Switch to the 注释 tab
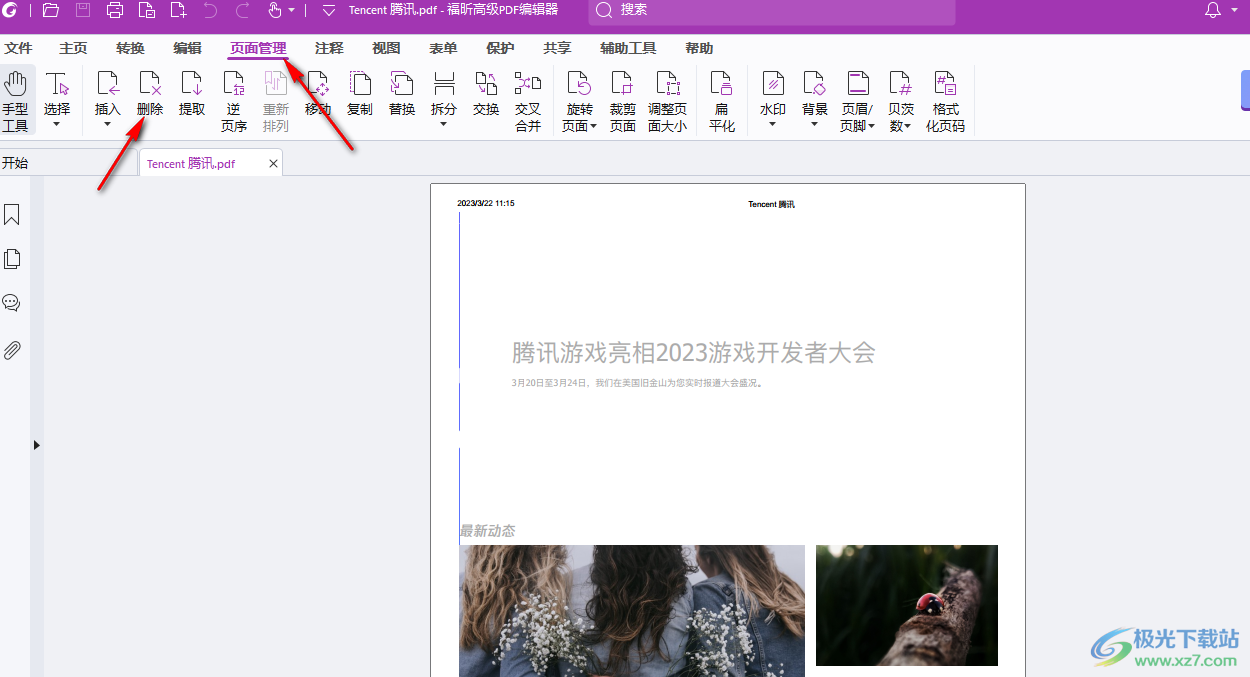The height and width of the screenshot is (677, 1250). [329, 48]
